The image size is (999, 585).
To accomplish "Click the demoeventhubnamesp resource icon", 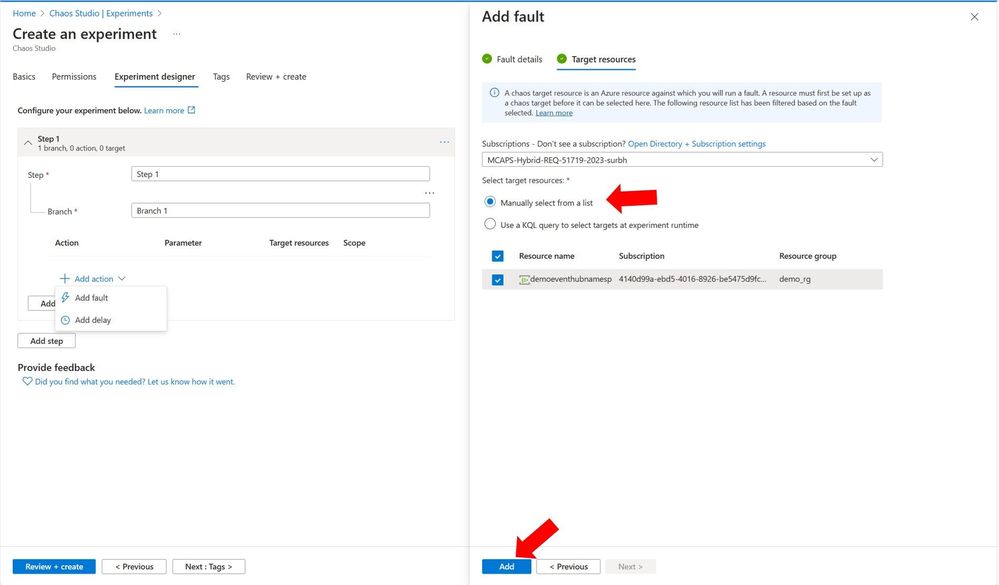I will pos(524,279).
